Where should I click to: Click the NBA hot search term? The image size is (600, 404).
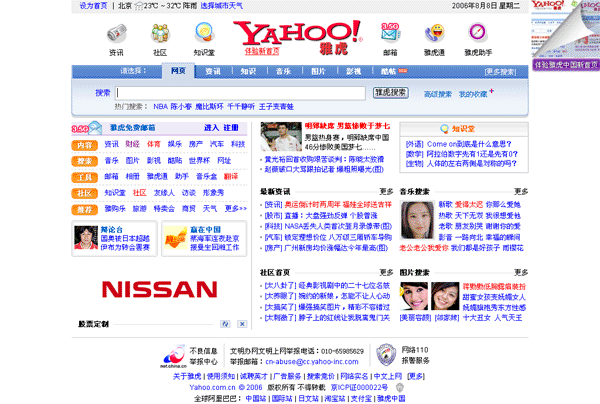(161, 107)
